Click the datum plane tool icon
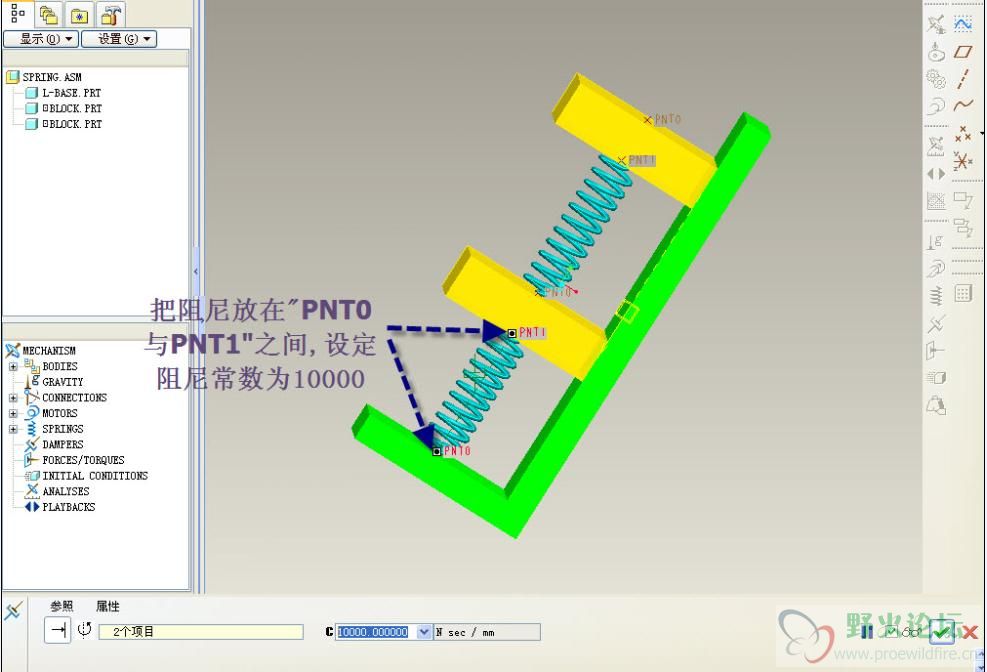Image resolution: width=987 pixels, height=672 pixels. tap(963, 52)
